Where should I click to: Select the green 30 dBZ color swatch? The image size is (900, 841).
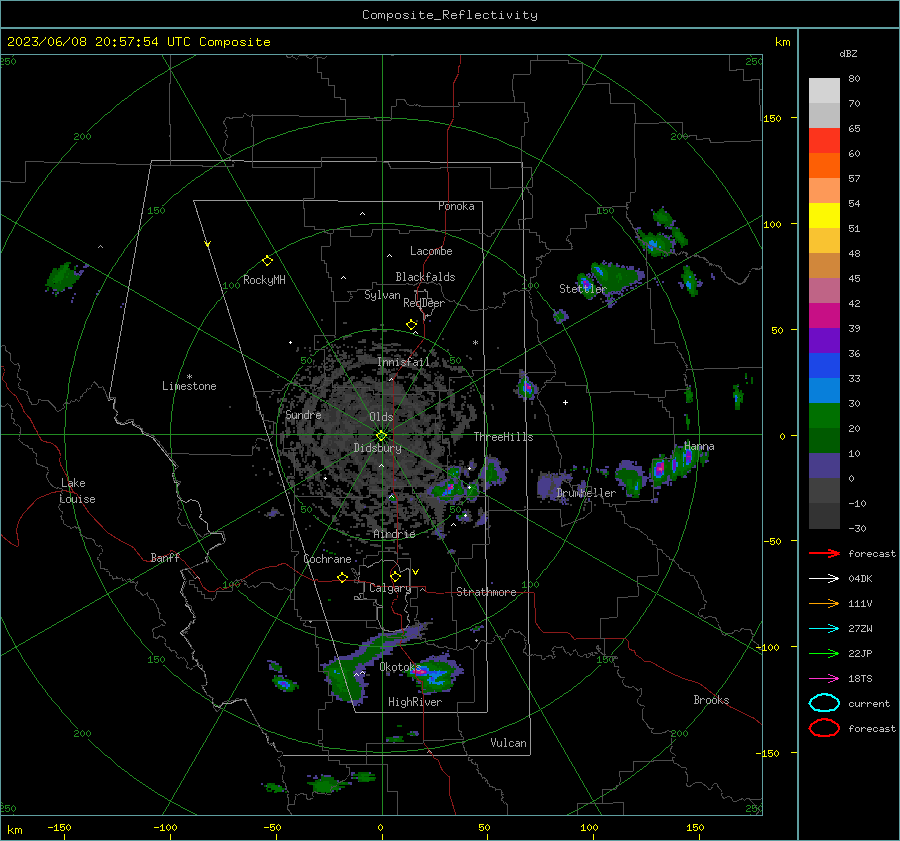[x=824, y=415]
